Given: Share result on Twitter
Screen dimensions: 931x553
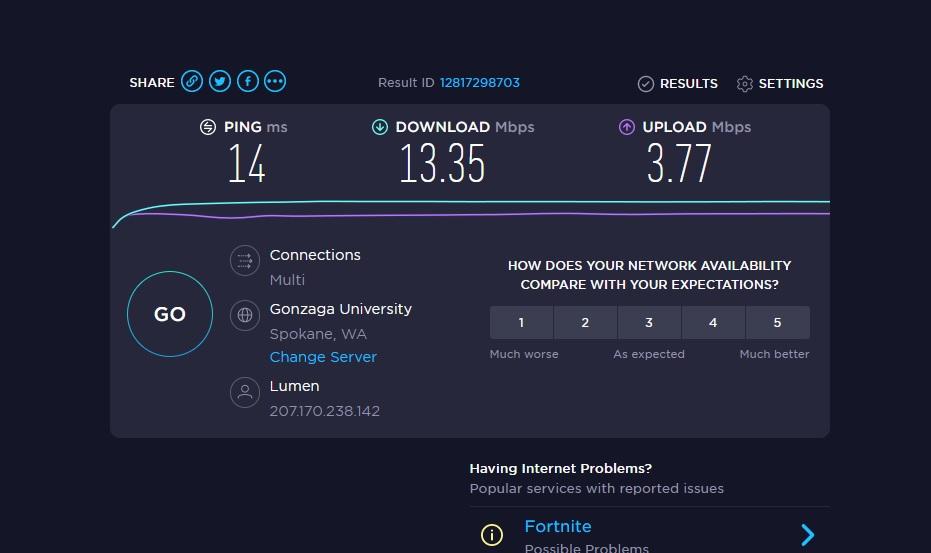Looking at the screenshot, I should point(220,82).
